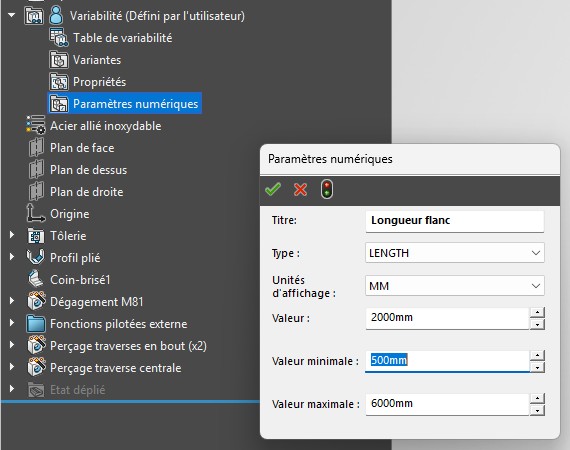The height and width of the screenshot is (450, 570).
Task: Click the Profil plié feature icon
Action: pyautogui.click(x=36, y=257)
